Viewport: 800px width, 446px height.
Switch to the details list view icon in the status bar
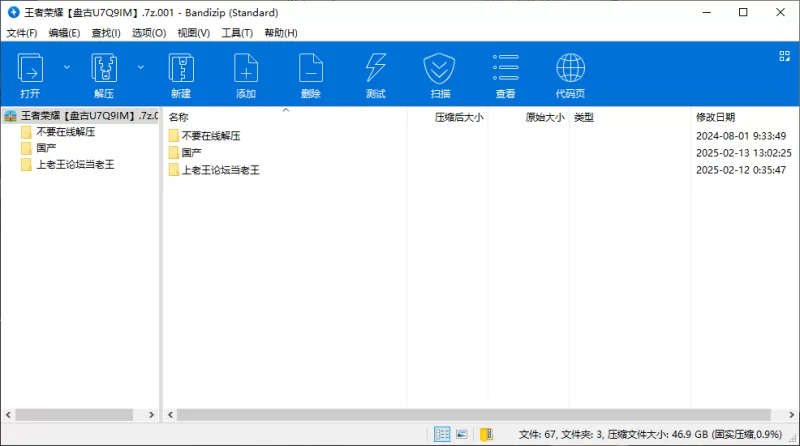point(442,434)
